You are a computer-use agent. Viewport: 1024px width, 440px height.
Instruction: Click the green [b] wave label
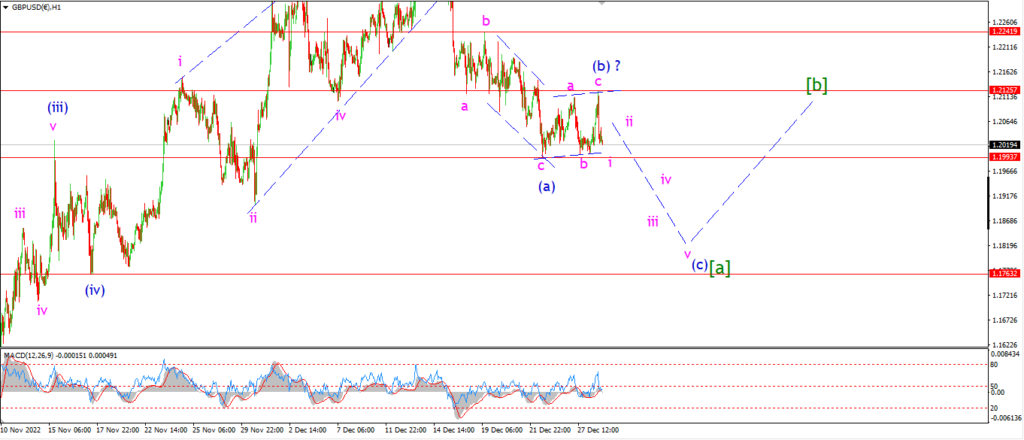coord(817,86)
